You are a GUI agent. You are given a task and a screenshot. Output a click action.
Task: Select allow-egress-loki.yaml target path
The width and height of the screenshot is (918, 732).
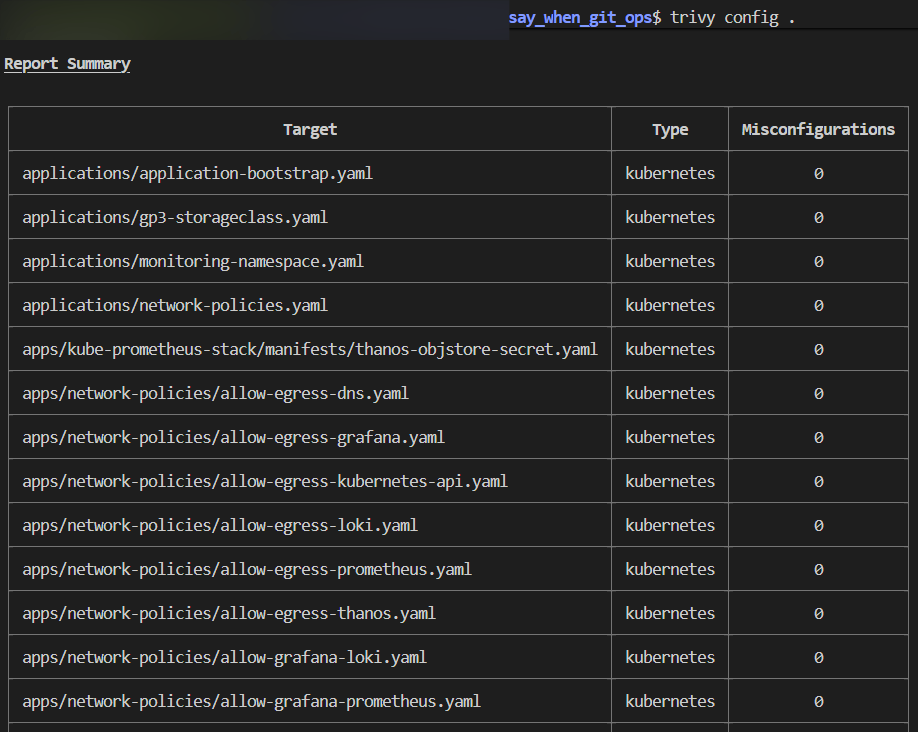coord(220,525)
